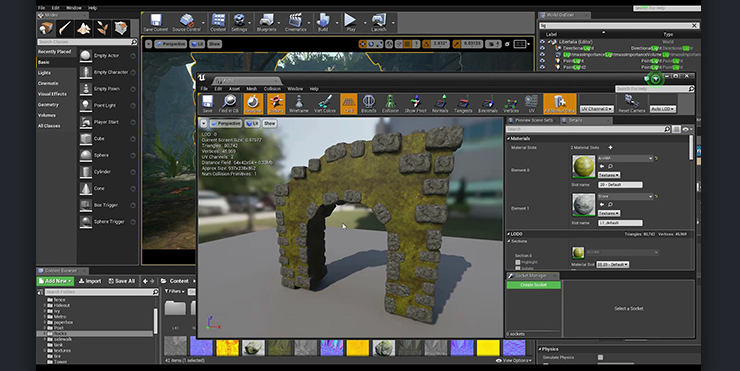This screenshot has width=740, height=371.
Task: Select the Geometry Editing mode icon
Action: [121, 28]
